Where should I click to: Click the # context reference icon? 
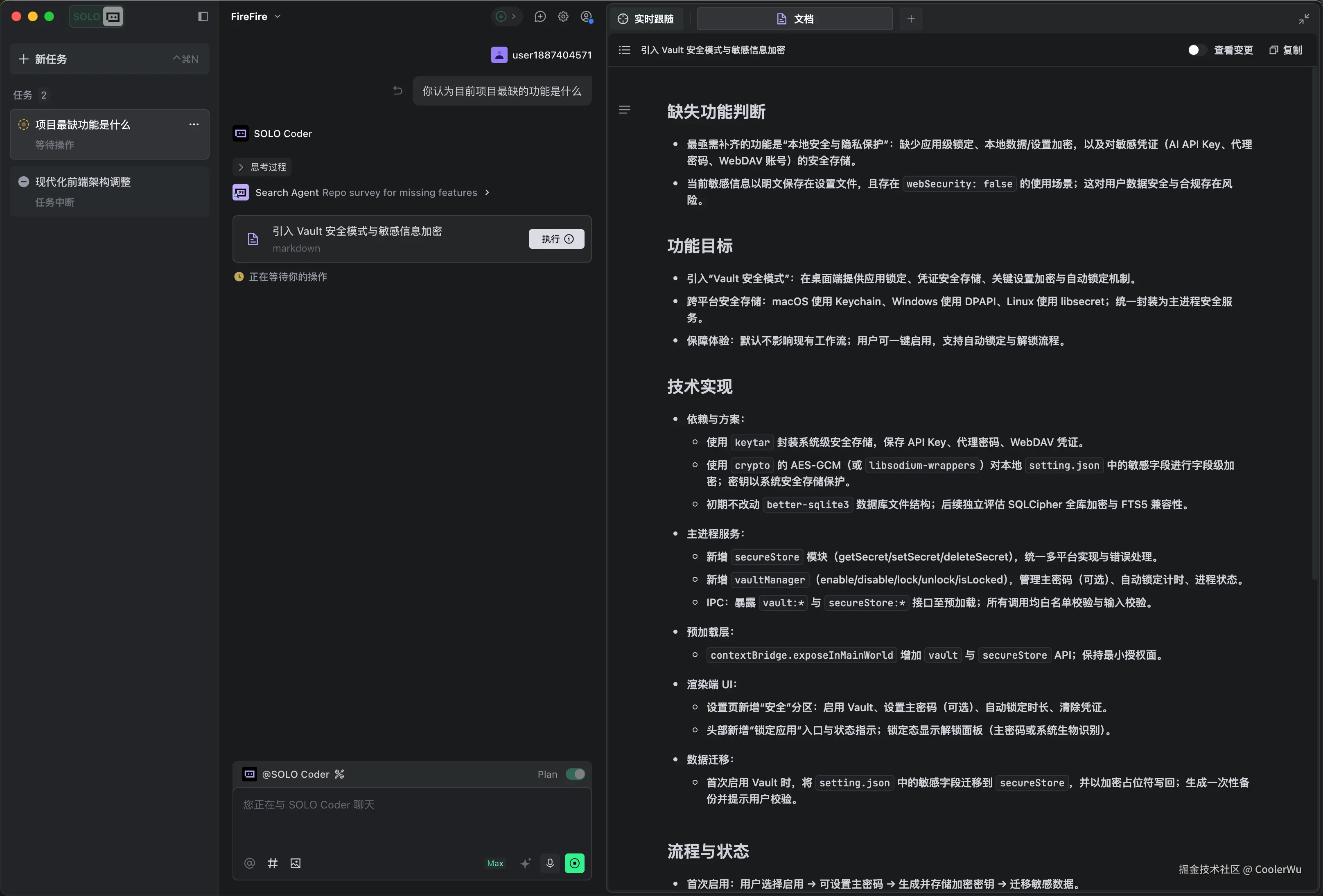[273, 863]
